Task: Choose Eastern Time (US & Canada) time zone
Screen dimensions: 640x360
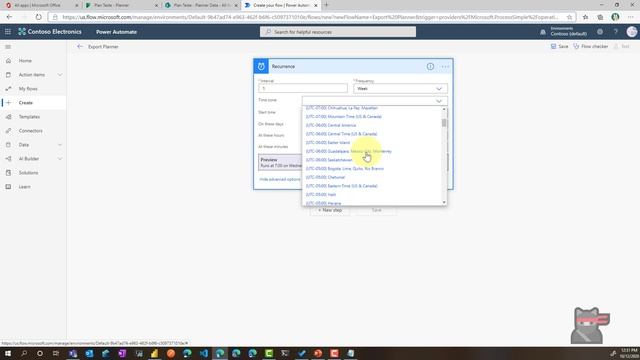Action: coord(342,186)
